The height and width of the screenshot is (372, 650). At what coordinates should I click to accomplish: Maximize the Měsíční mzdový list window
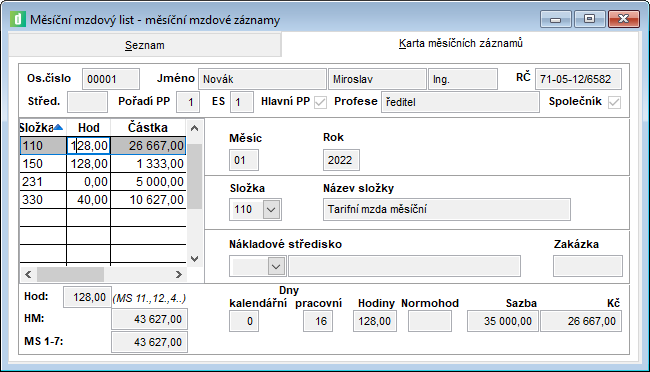(x=589, y=19)
